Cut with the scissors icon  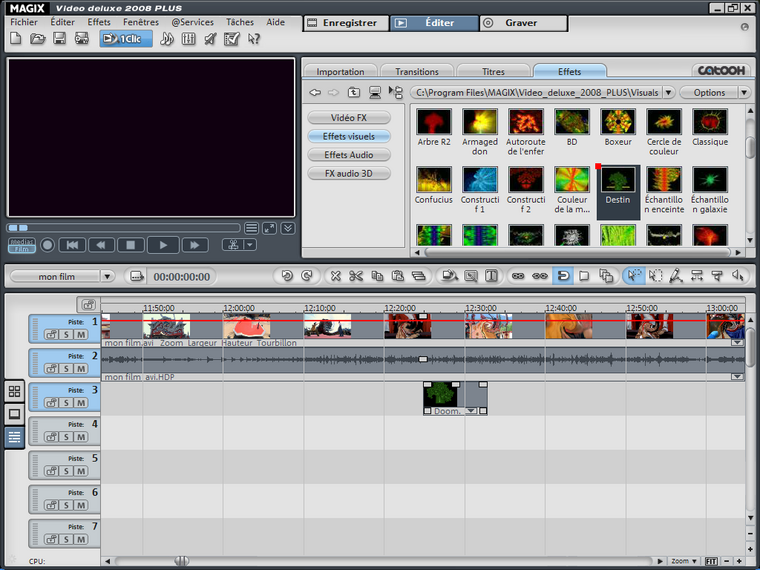pyautogui.click(x=356, y=276)
